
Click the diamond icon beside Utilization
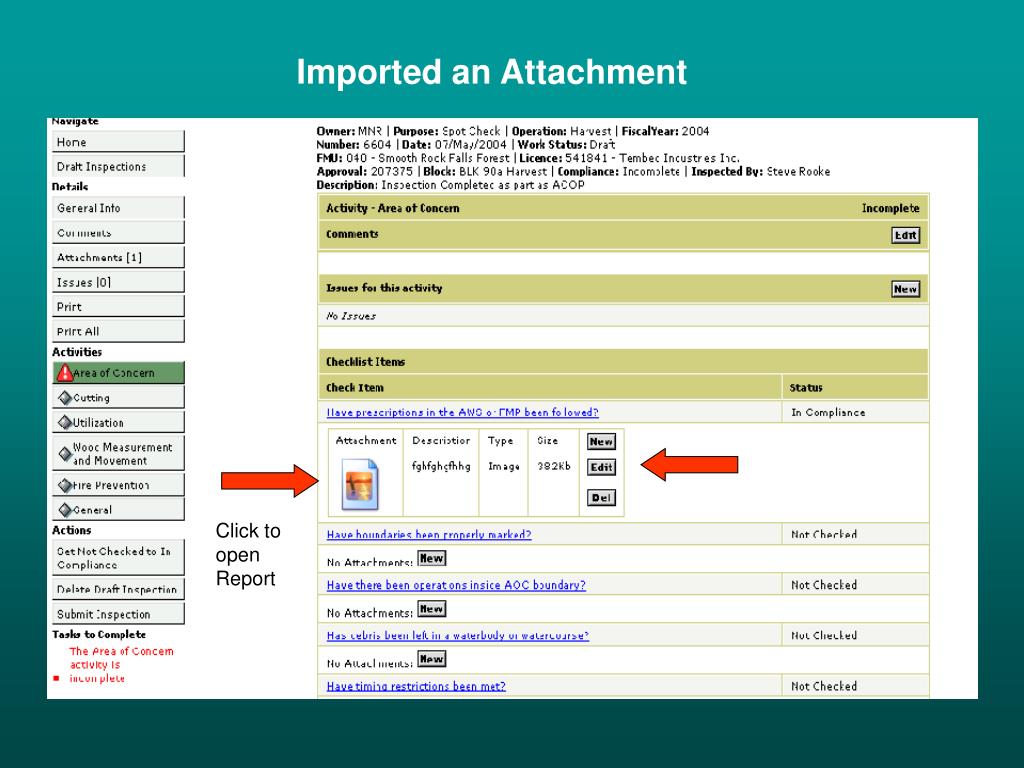65,422
